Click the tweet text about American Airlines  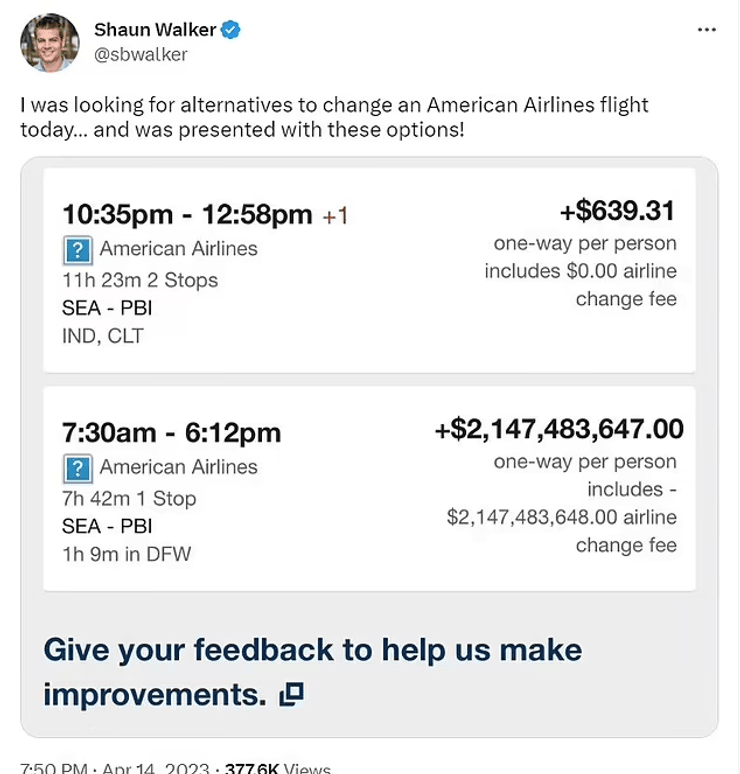[334, 117]
